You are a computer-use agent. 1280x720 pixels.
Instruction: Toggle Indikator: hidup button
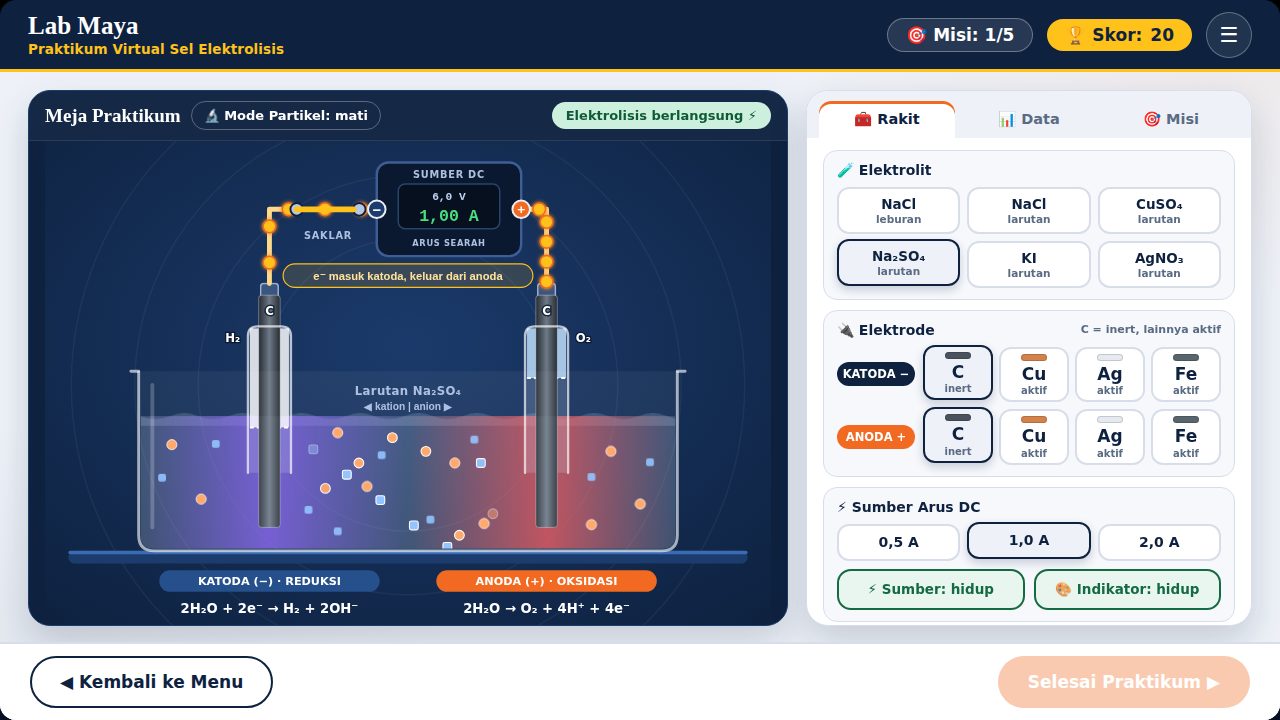[1127, 589]
